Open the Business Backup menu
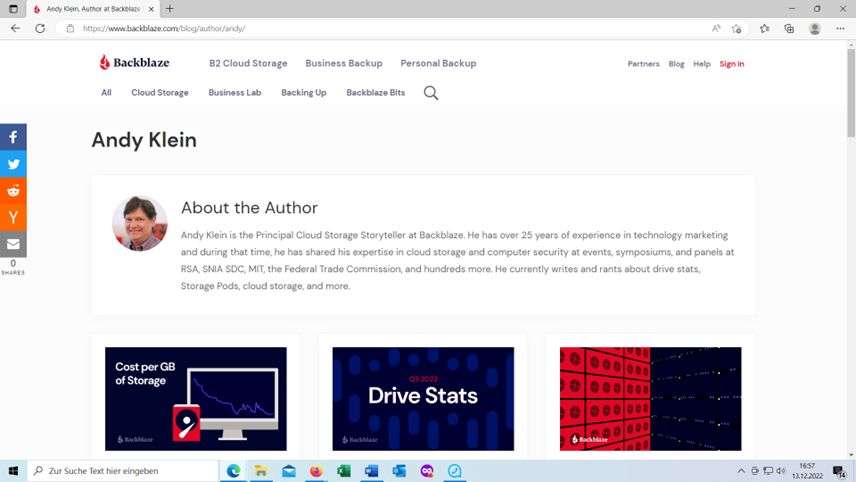 click(x=344, y=63)
